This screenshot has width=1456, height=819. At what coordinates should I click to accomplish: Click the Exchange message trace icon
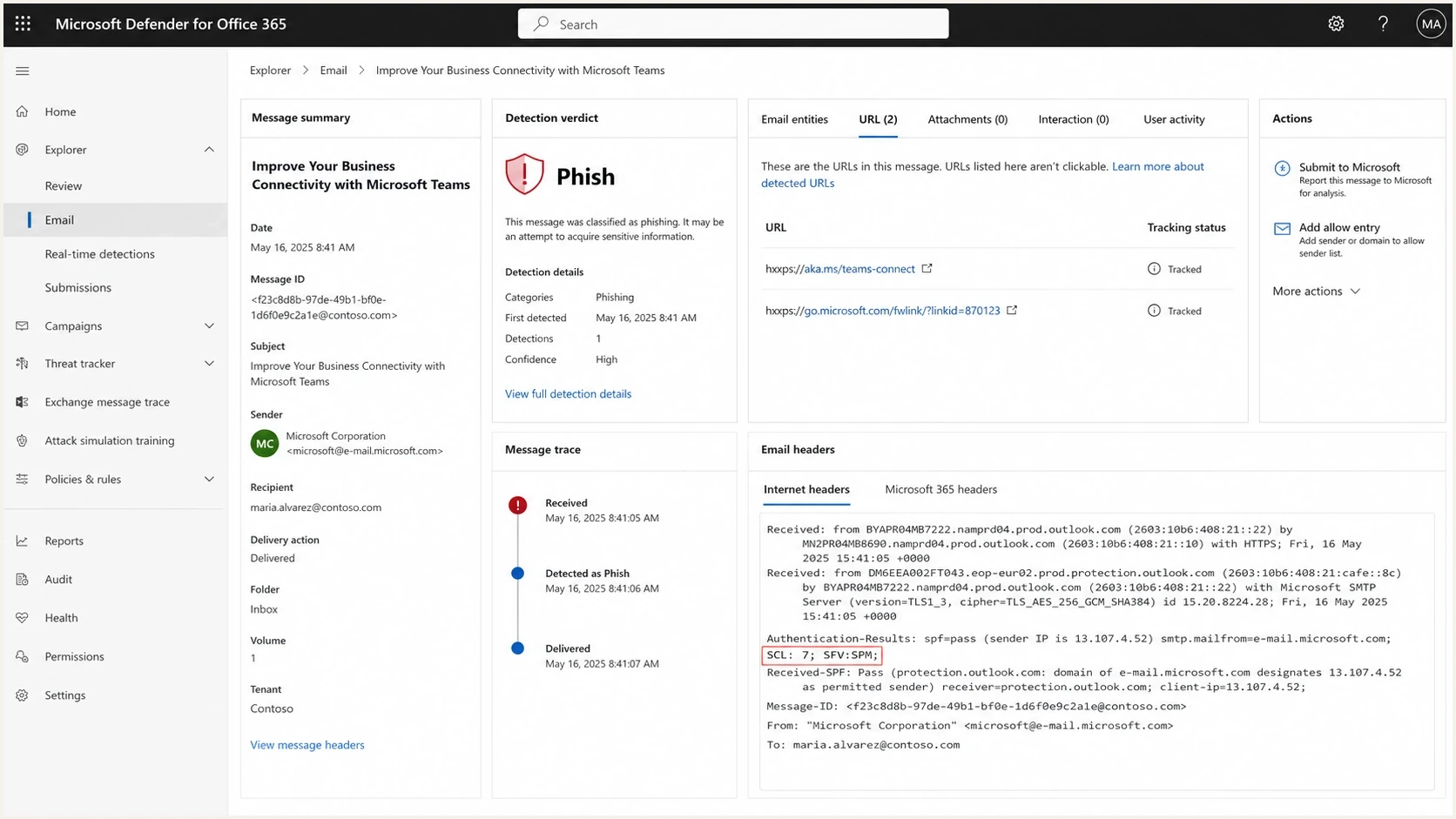tap(23, 401)
